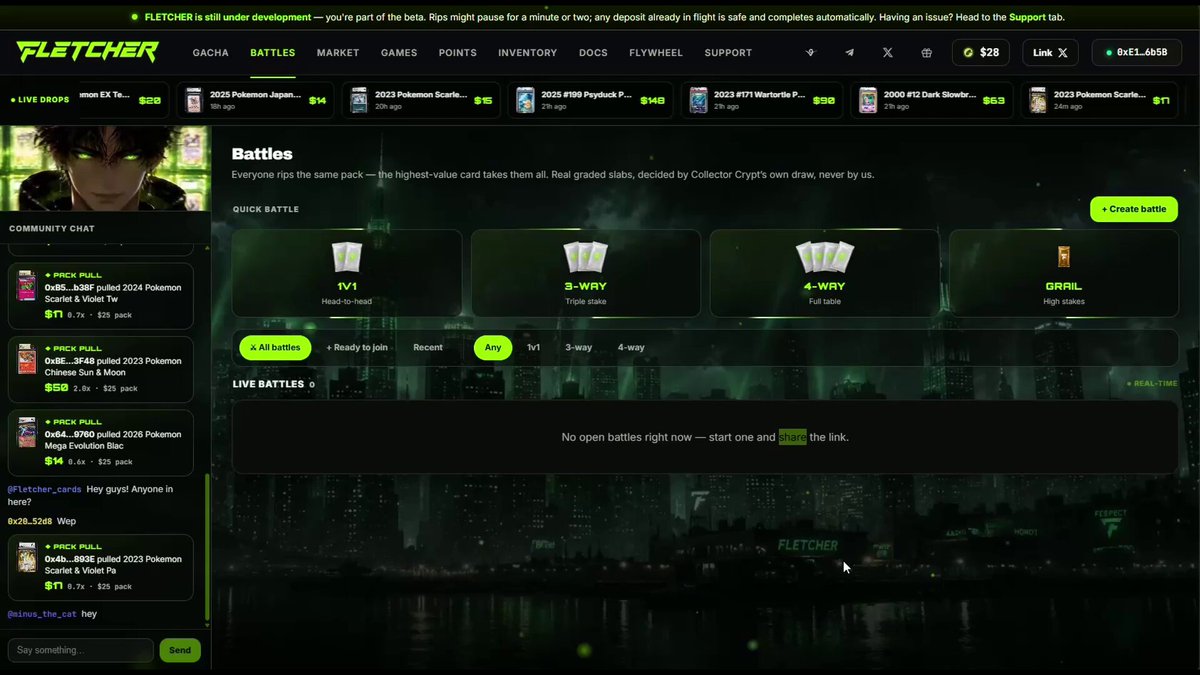Open the $28 balance pill
Screen dimensions: 1200x675
point(981,53)
